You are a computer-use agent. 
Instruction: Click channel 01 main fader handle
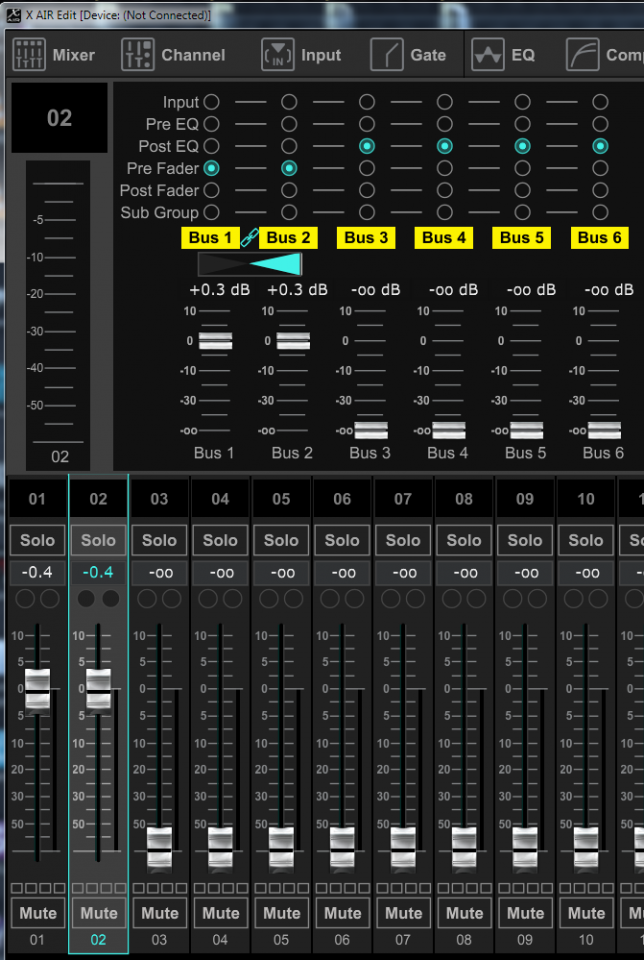[37, 692]
